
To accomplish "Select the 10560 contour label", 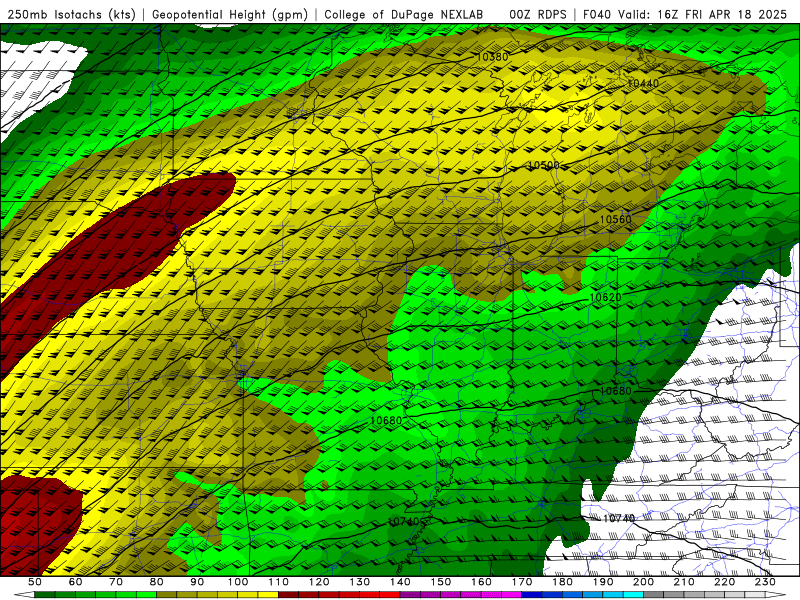I will coord(615,219).
